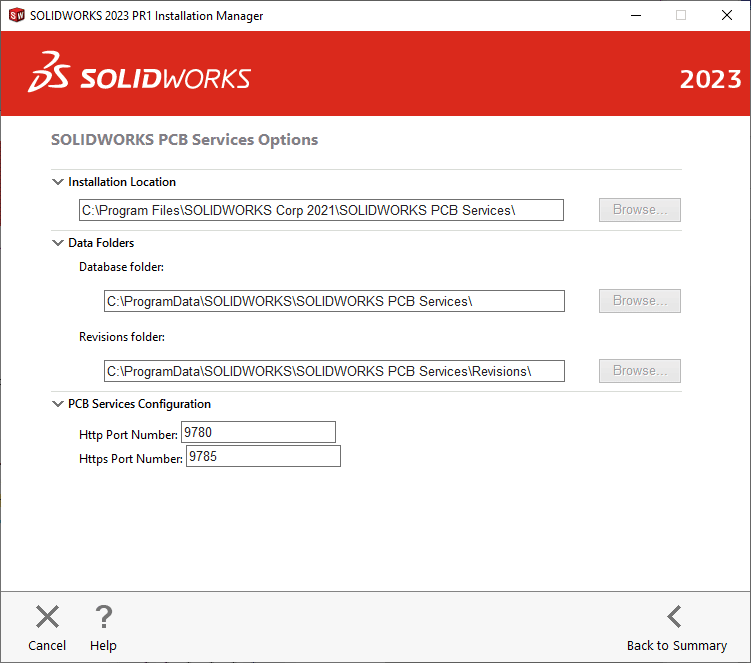Click the 'Revisions folder:' label
751x663 pixels.
point(122,337)
